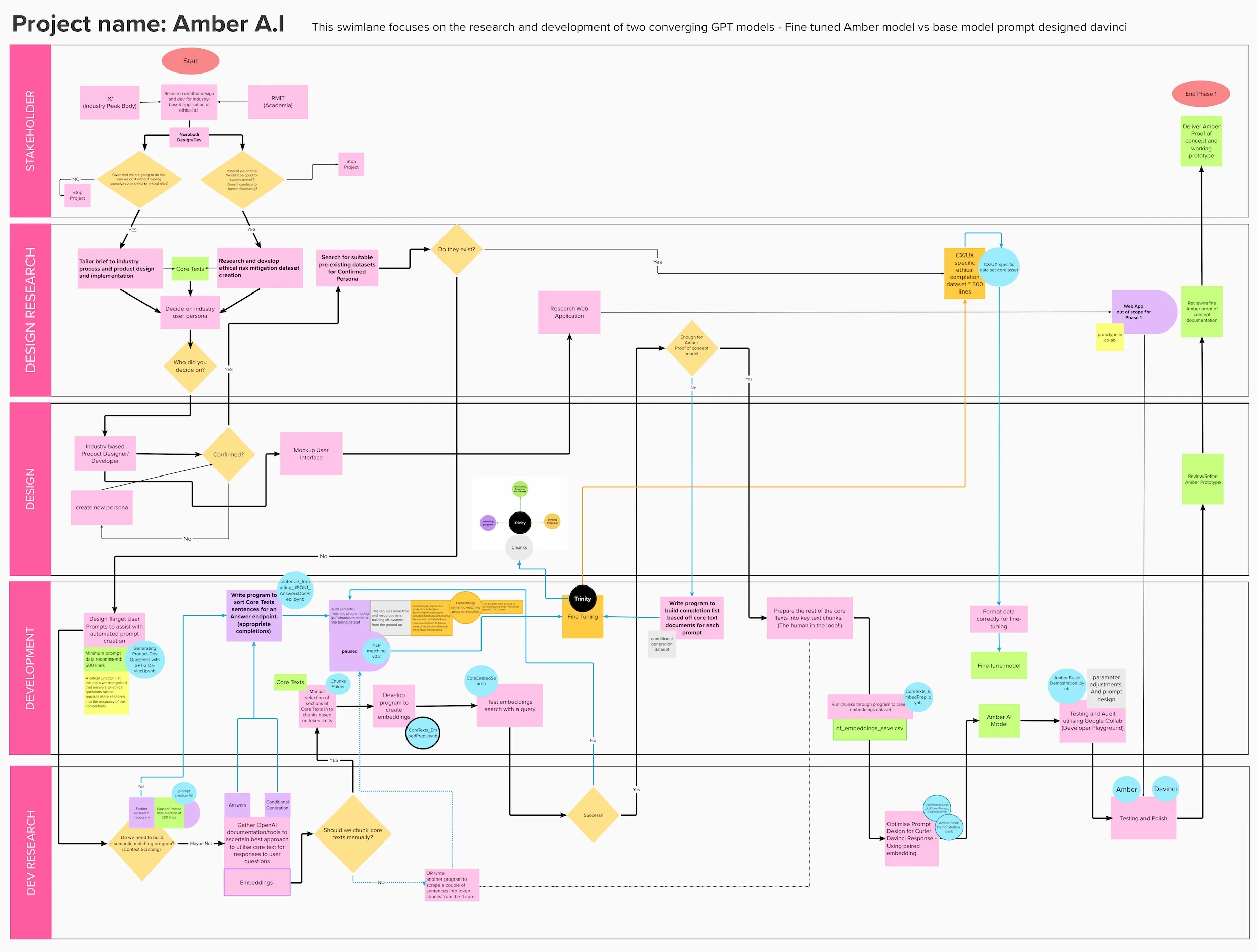Click the green Fine-tune model box
Image resolution: width=1257 pixels, height=952 pixels.
(999, 665)
